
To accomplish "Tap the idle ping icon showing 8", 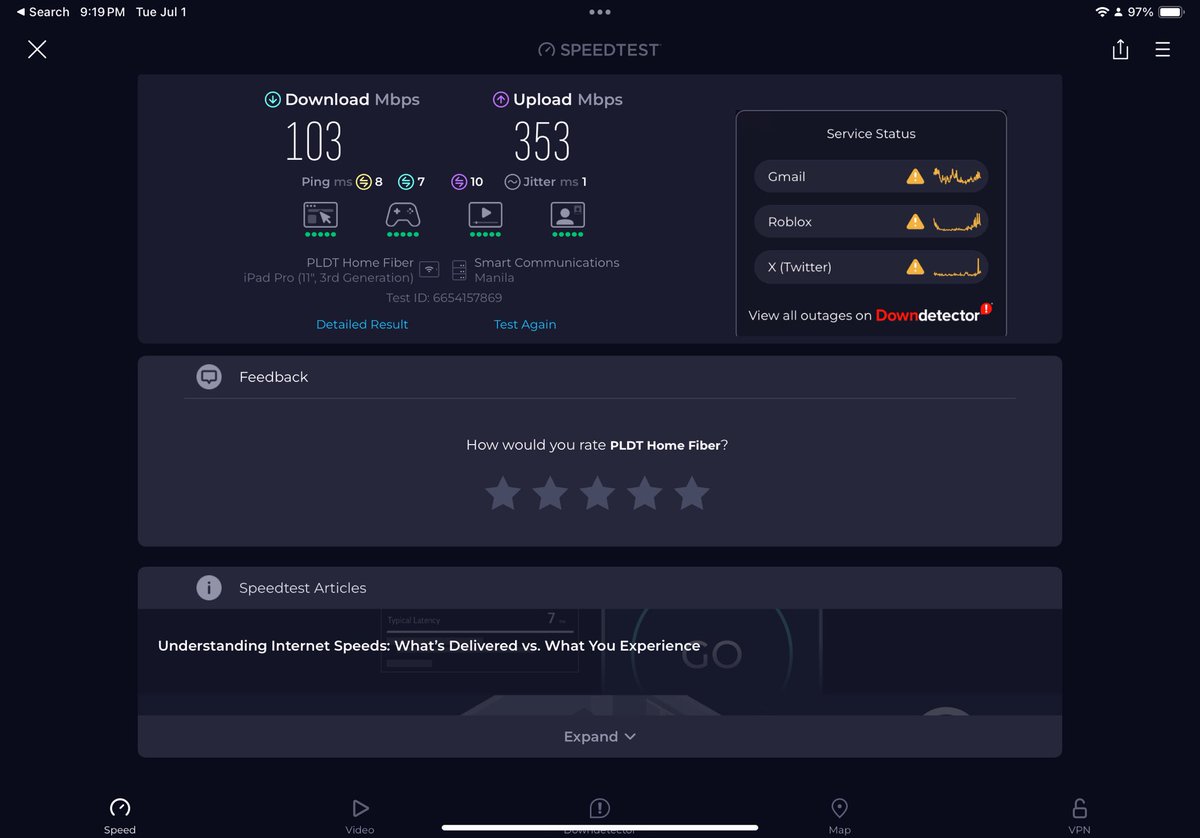I will [x=364, y=182].
